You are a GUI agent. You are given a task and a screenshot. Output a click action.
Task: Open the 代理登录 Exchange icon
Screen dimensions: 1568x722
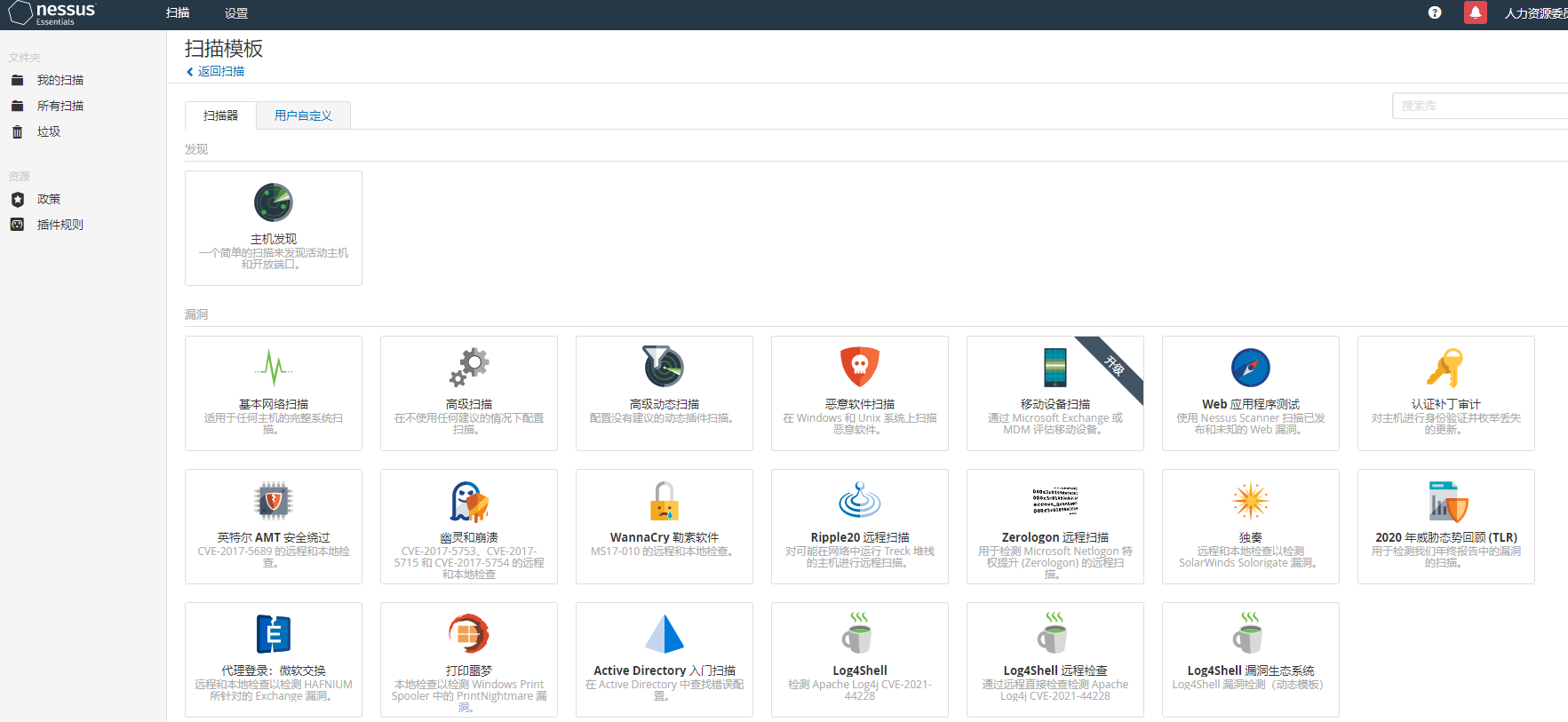click(x=274, y=634)
